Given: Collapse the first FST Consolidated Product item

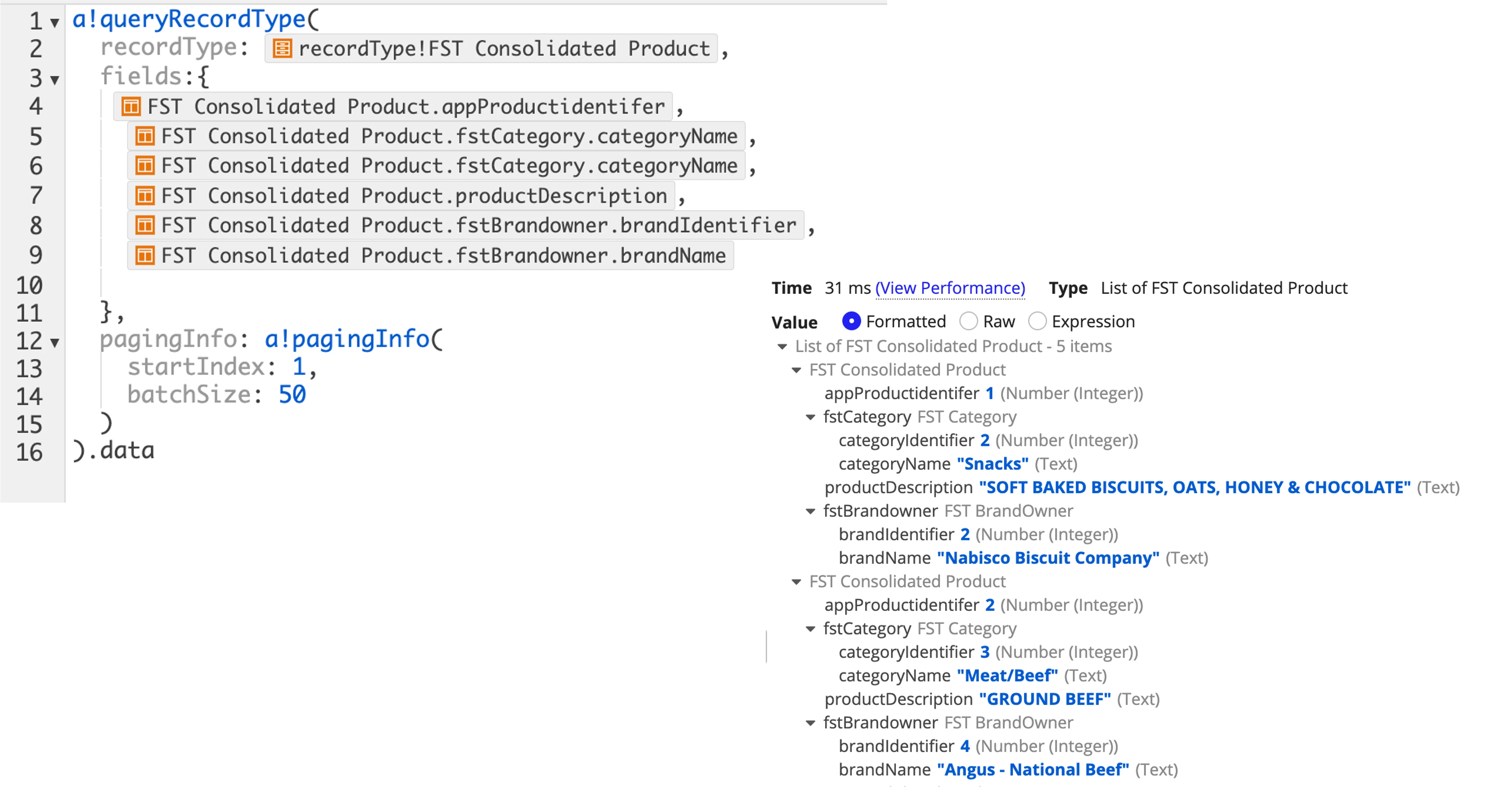Looking at the screenshot, I should 797,370.
